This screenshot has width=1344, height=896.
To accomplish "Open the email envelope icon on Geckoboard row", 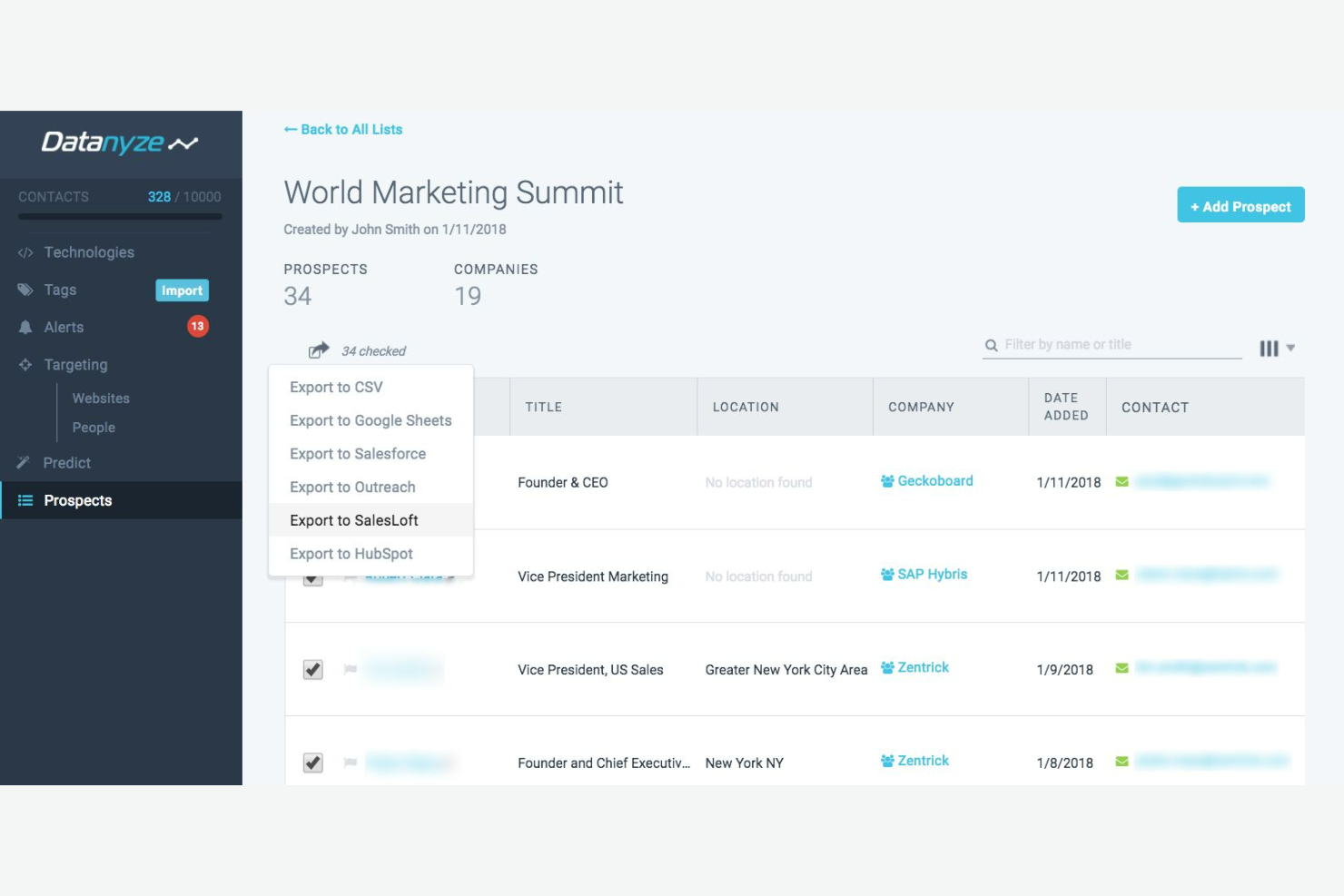I will pyautogui.click(x=1122, y=482).
